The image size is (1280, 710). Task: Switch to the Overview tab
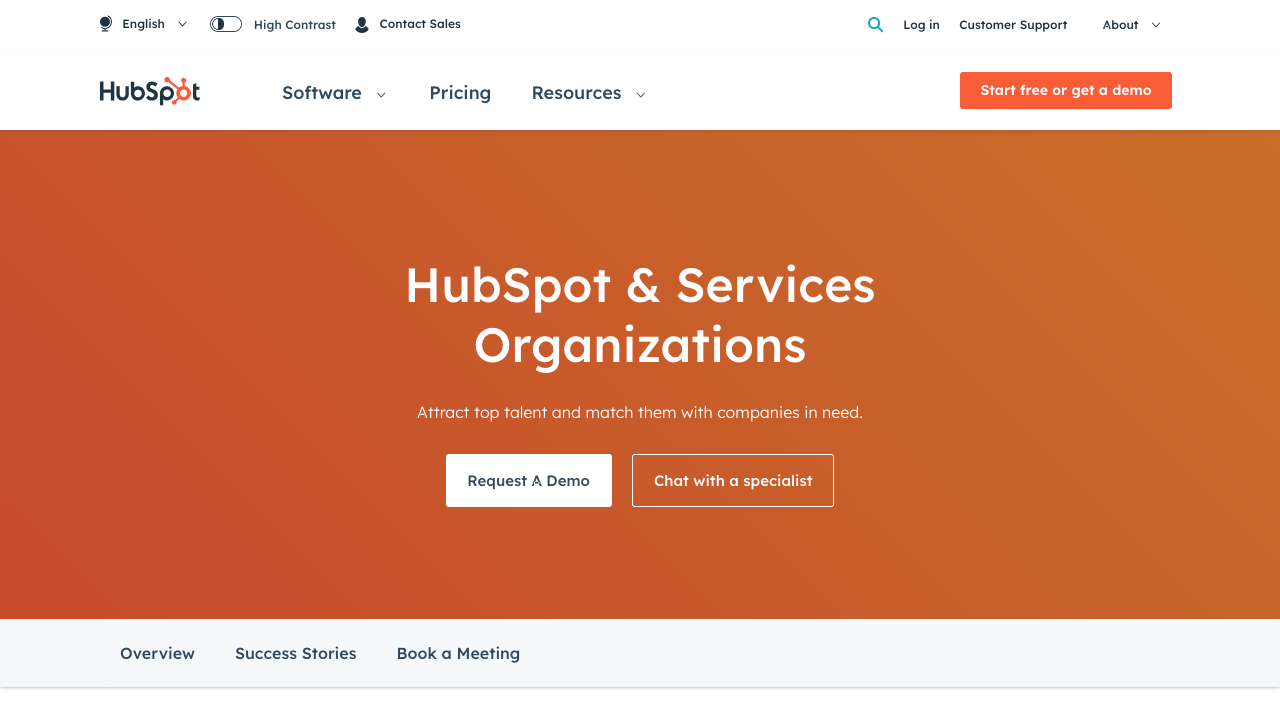[x=157, y=653]
